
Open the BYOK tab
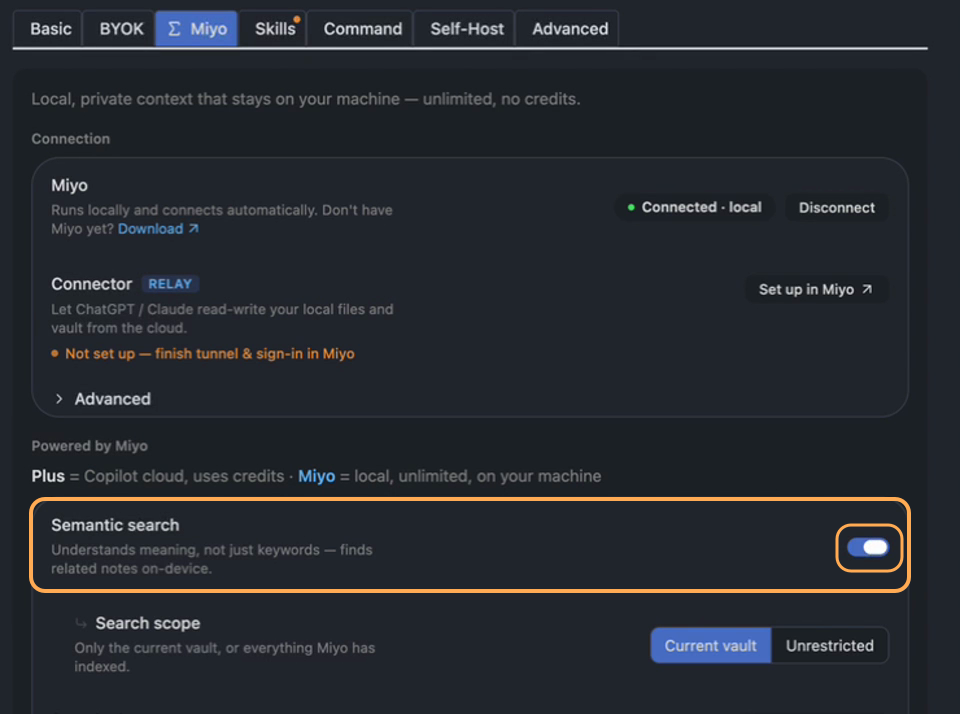click(119, 28)
